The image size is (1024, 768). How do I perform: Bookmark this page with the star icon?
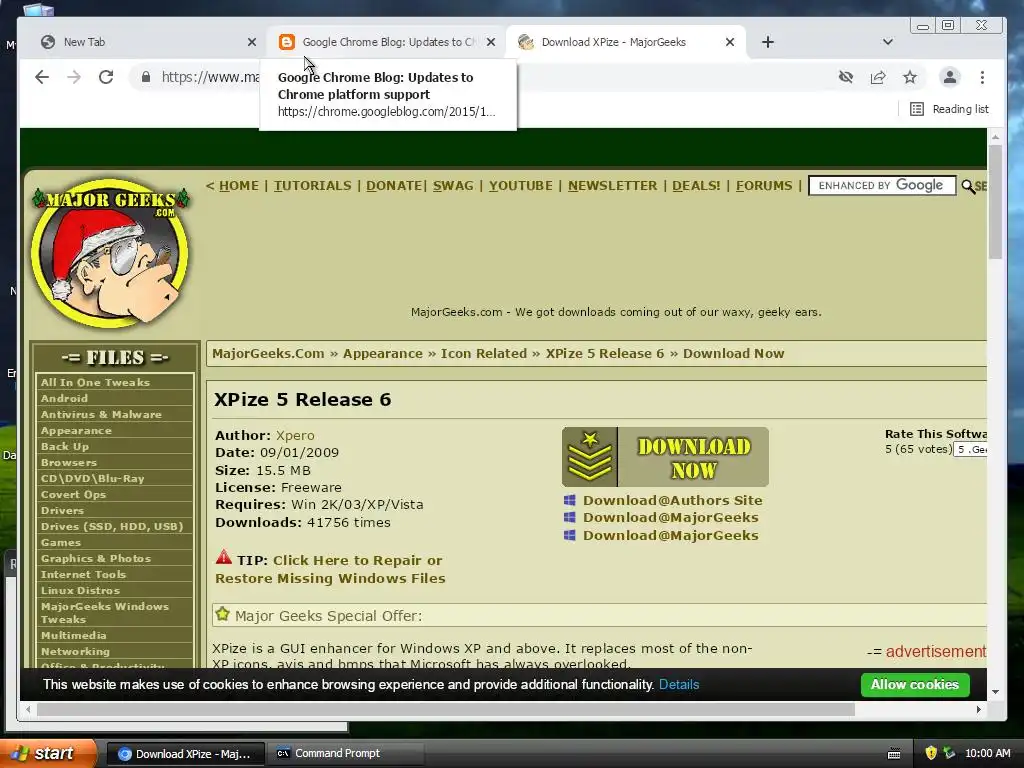[910, 77]
